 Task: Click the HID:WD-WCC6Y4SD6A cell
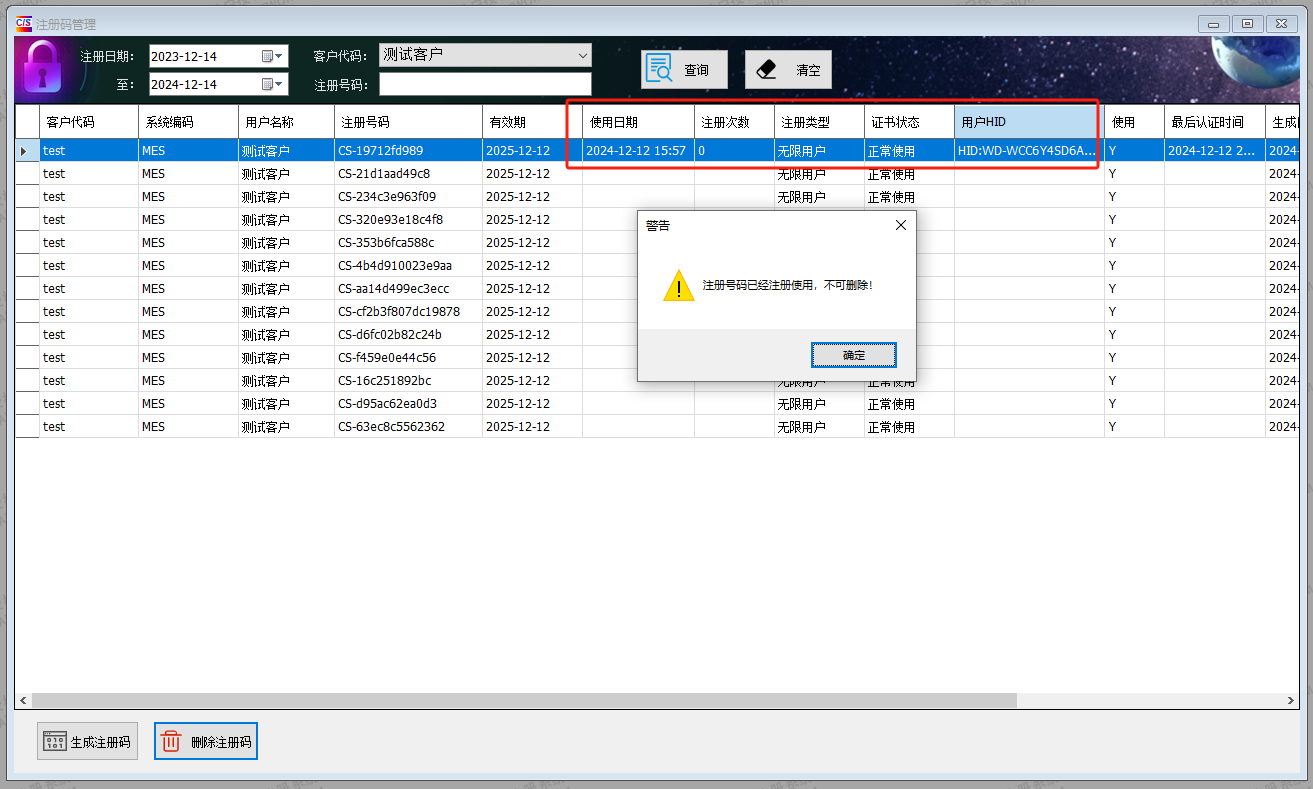(1029, 151)
